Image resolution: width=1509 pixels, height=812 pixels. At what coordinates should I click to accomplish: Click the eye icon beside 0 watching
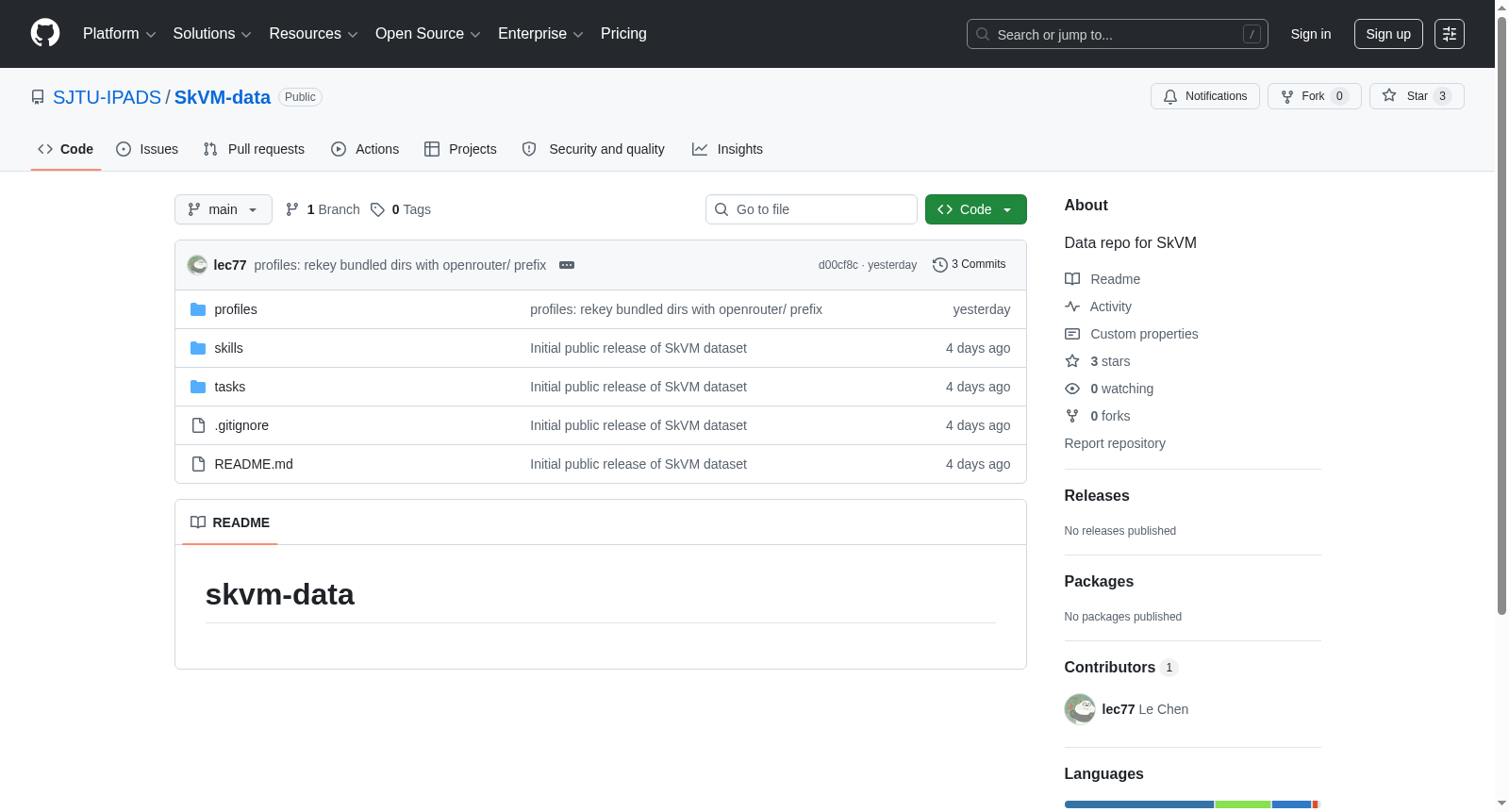[x=1072, y=389]
